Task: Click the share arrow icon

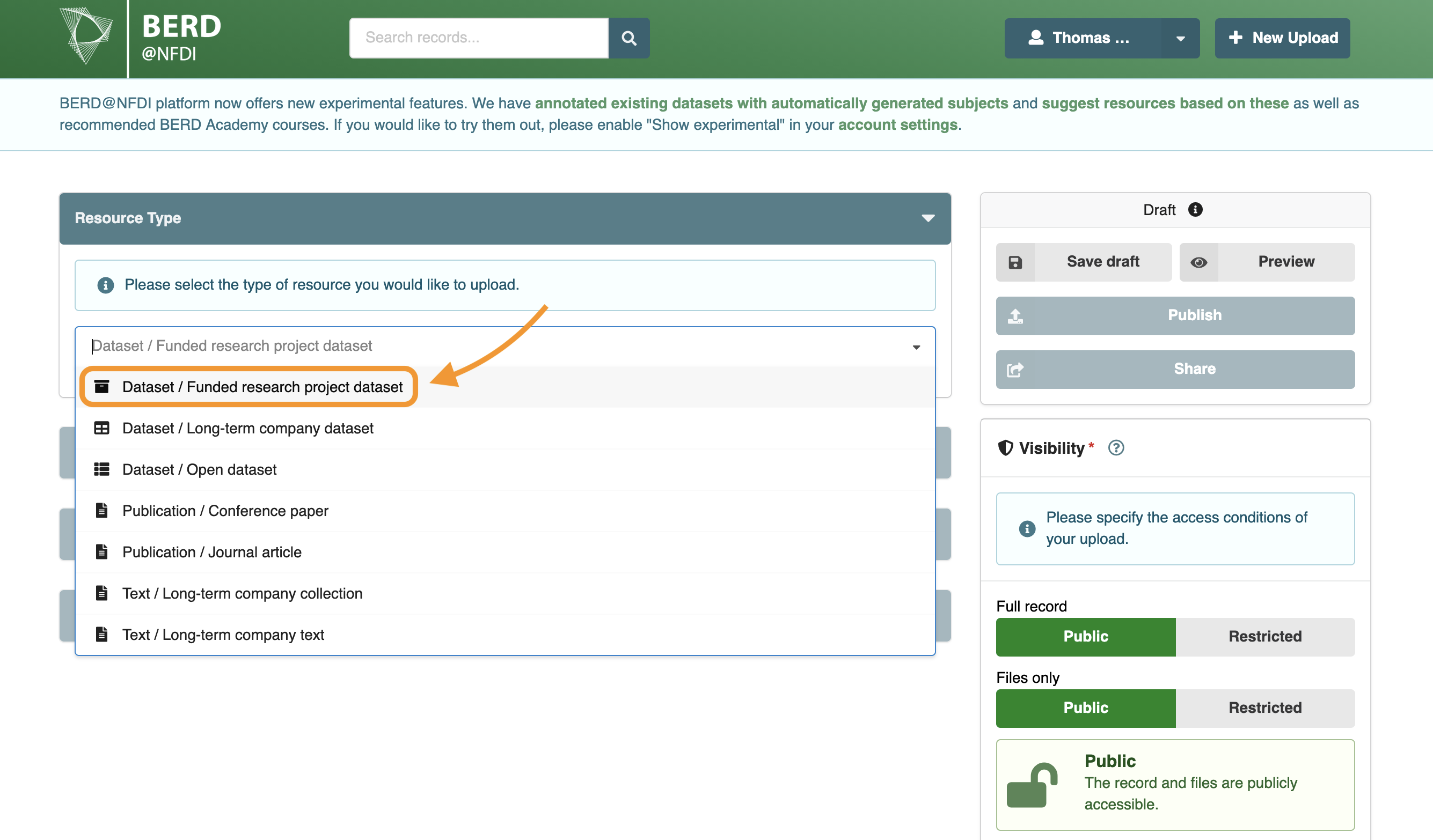Action: (1015, 370)
